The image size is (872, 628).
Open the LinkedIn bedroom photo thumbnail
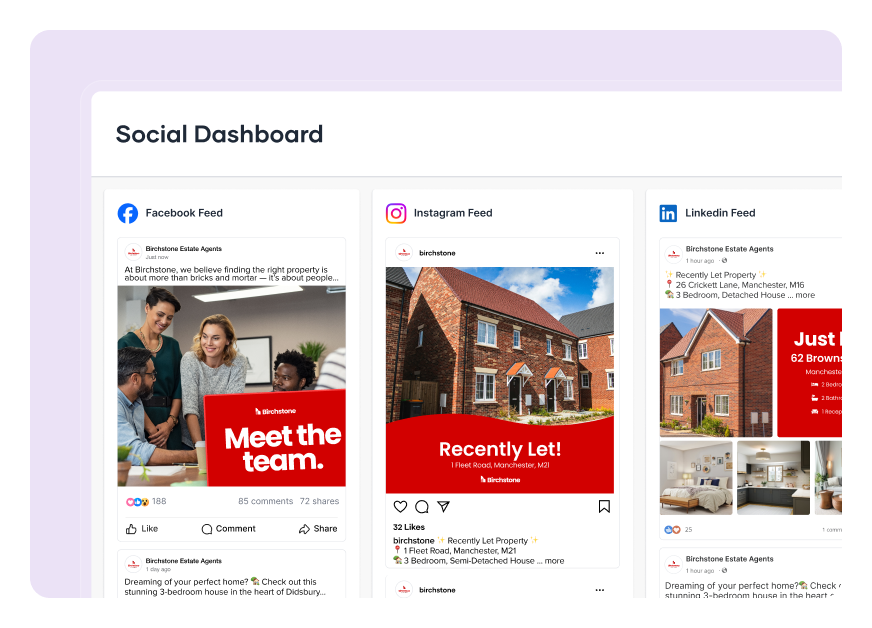[696, 478]
